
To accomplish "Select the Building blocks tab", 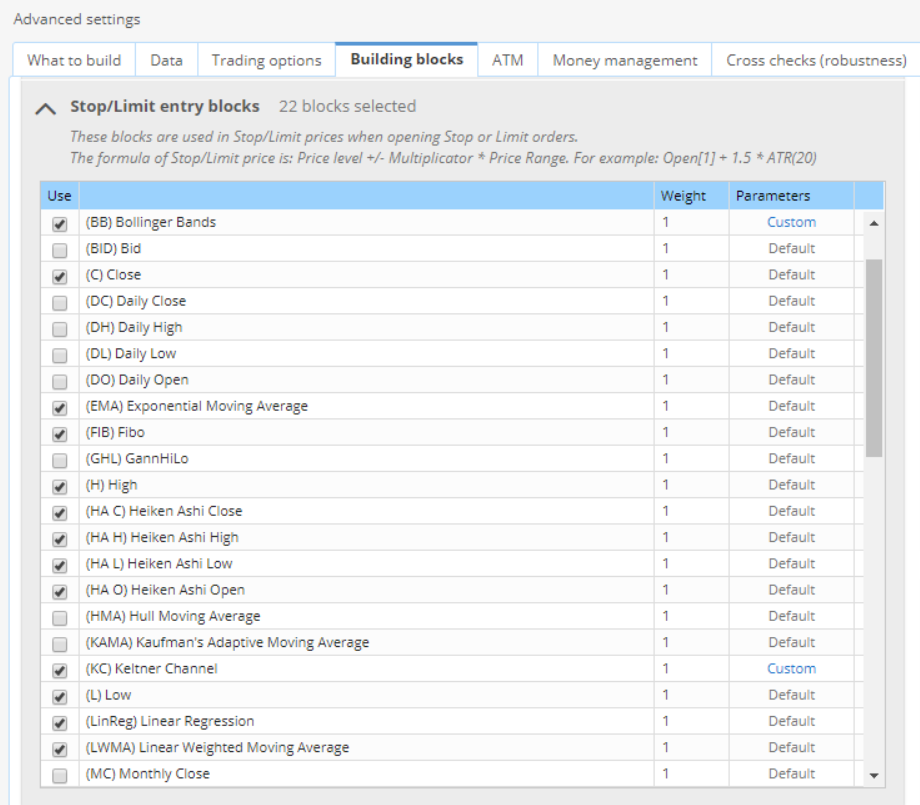I will 407,59.
